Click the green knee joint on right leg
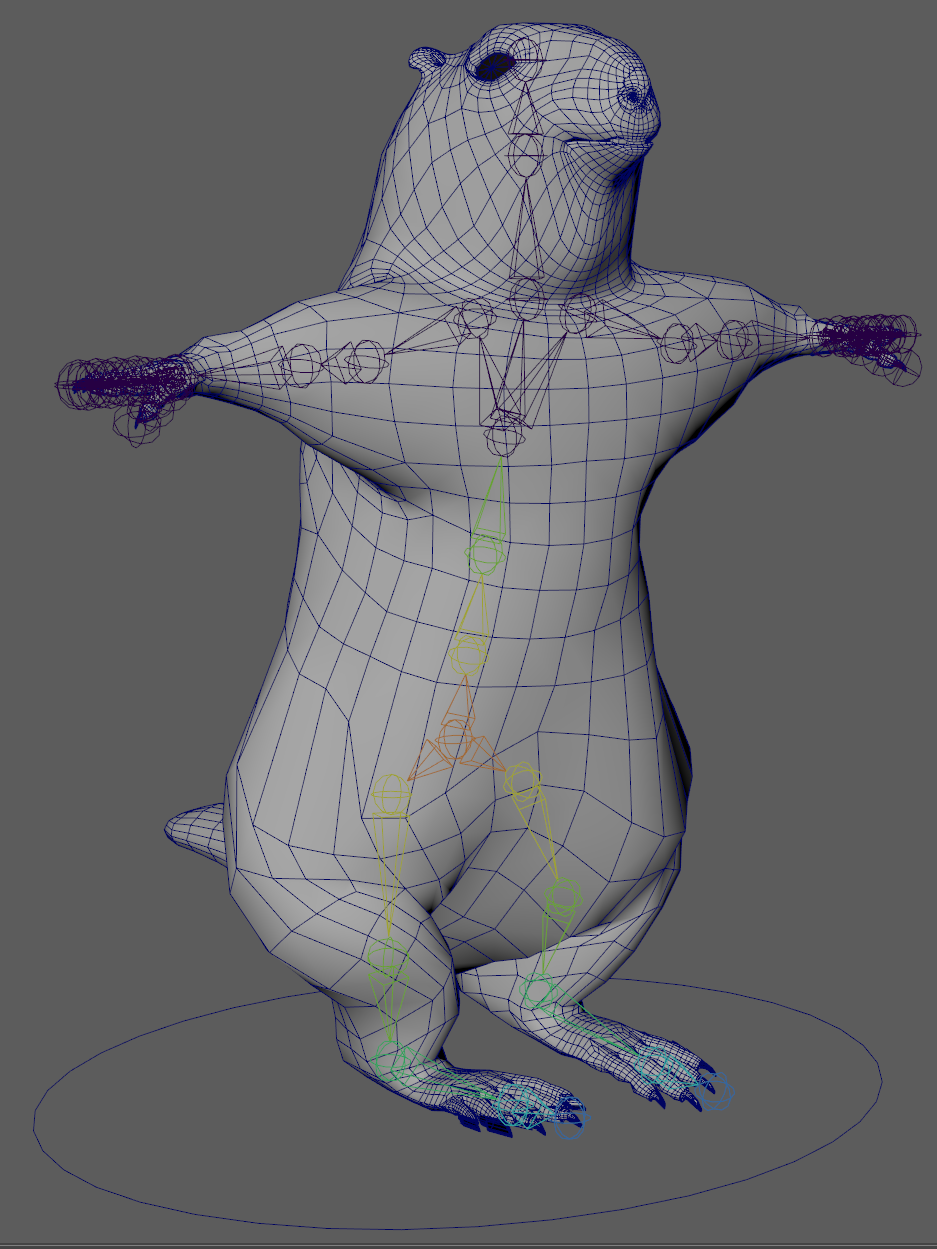 (563, 893)
